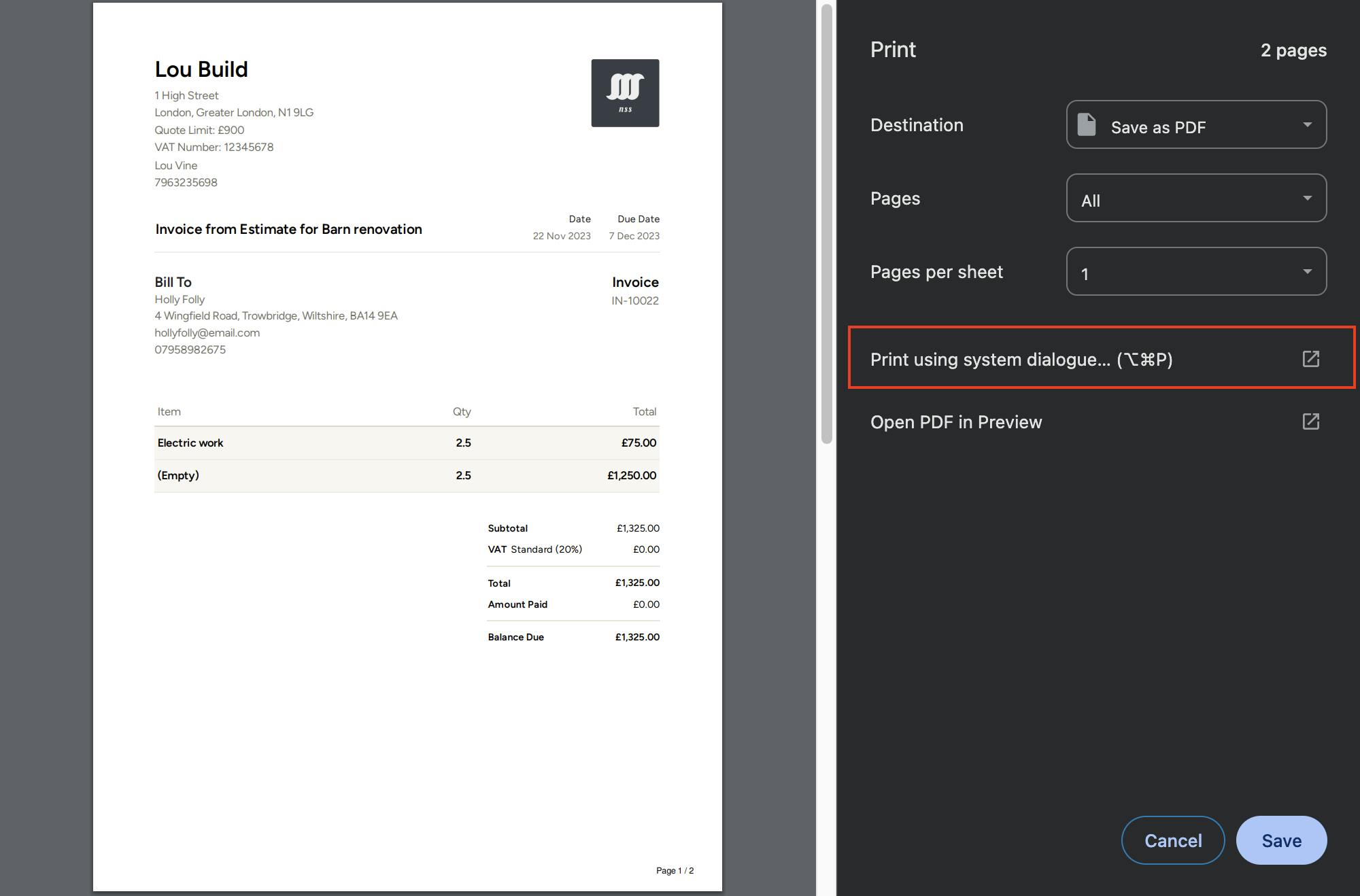The image size is (1360, 896).
Task: Click the external link icon next to Print using system dialogue
Action: pyautogui.click(x=1310, y=358)
